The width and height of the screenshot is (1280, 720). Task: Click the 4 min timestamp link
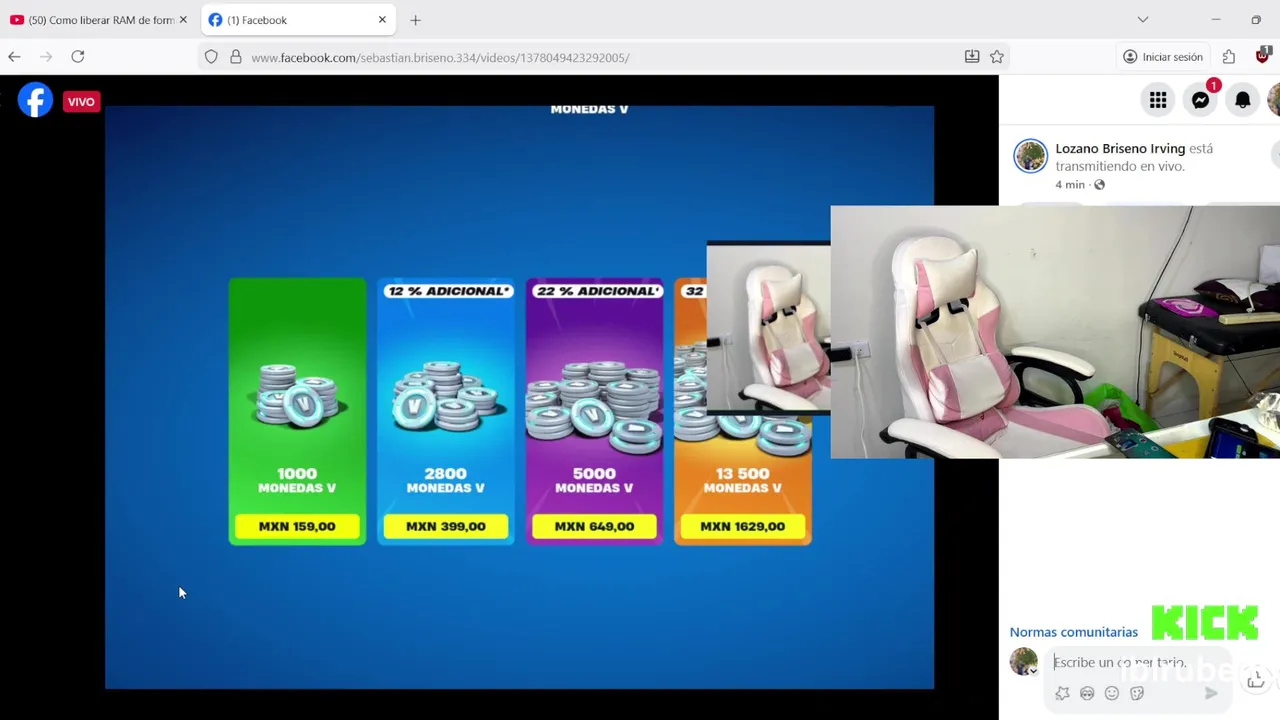(1069, 185)
